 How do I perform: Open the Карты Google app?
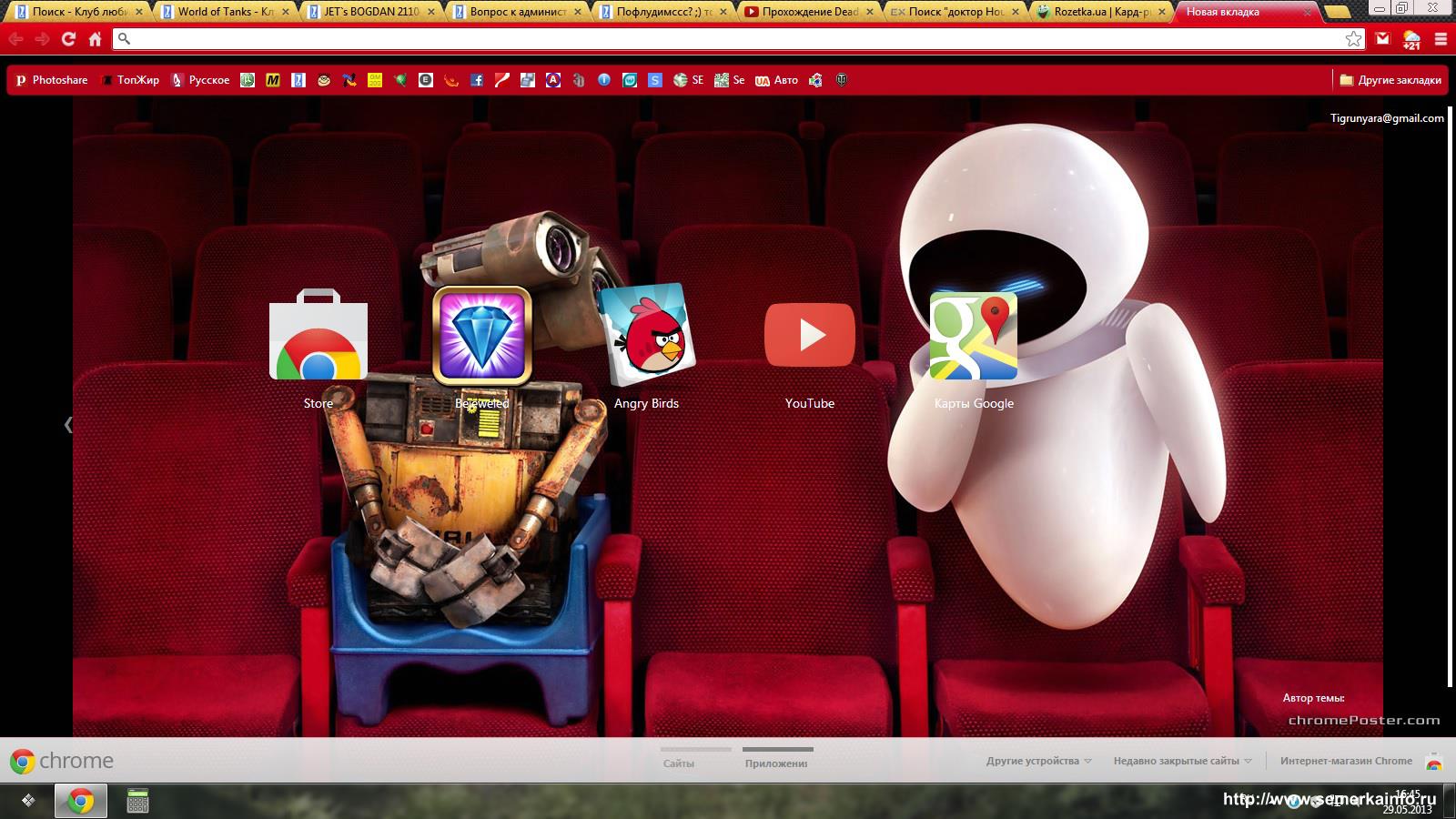click(973, 336)
